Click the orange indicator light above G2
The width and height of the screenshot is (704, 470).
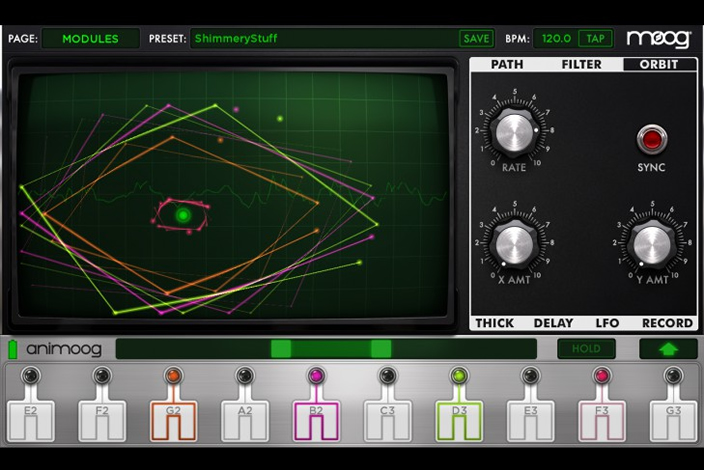click(173, 375)
